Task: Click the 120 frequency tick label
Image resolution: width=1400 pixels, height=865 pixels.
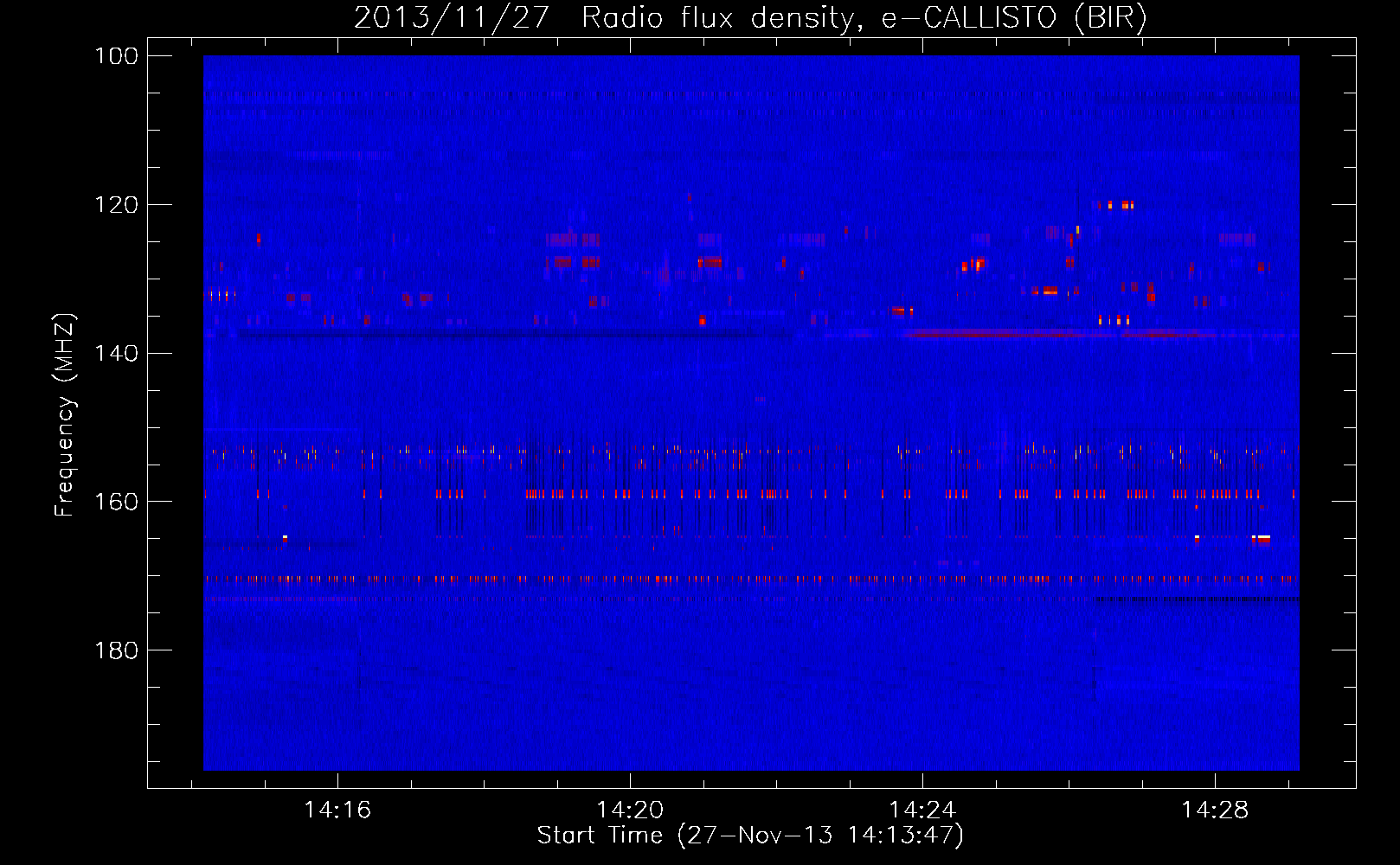Action: (116, 205)
